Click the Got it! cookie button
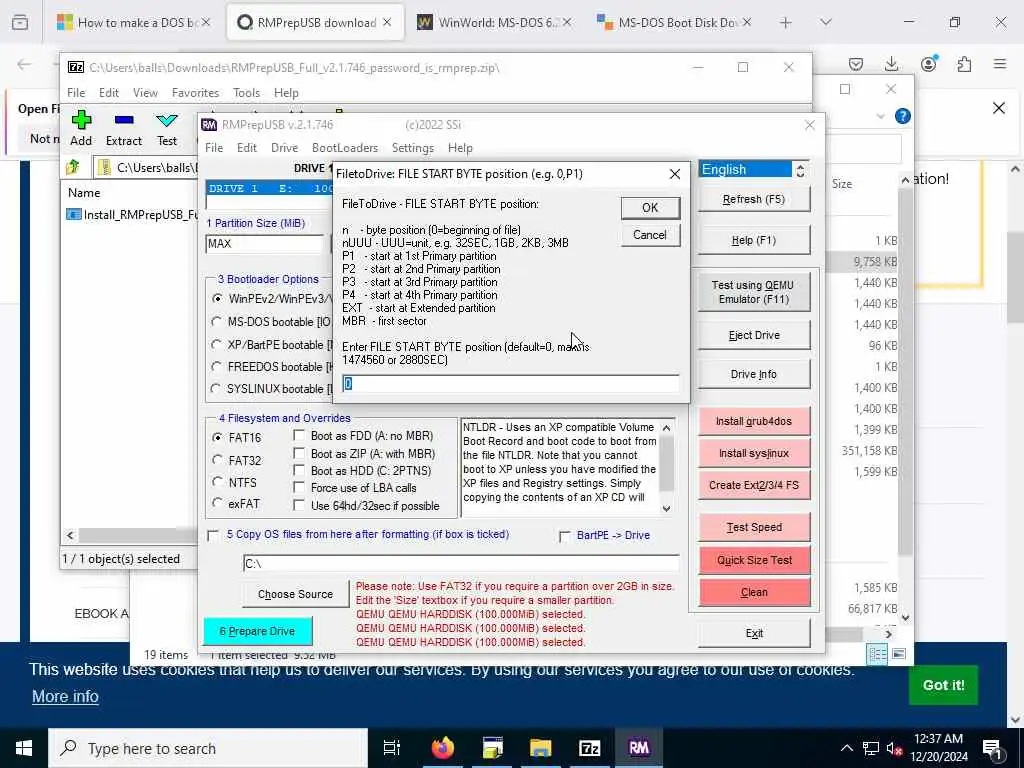This screenshot has width=1024, height=768. 943,685
